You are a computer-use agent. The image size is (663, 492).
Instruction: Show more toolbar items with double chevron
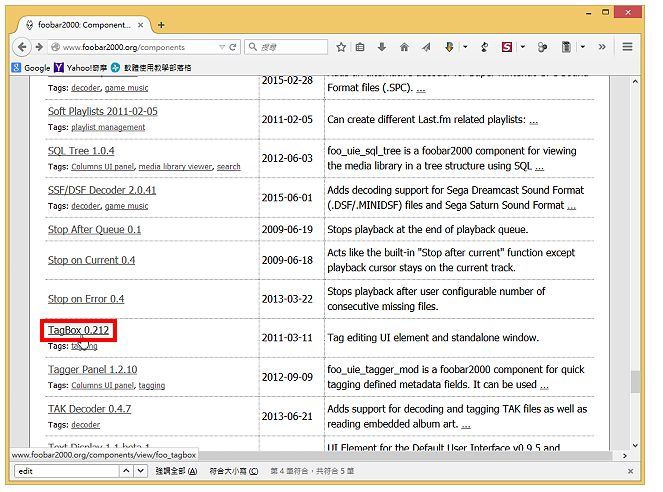point(602,47)
